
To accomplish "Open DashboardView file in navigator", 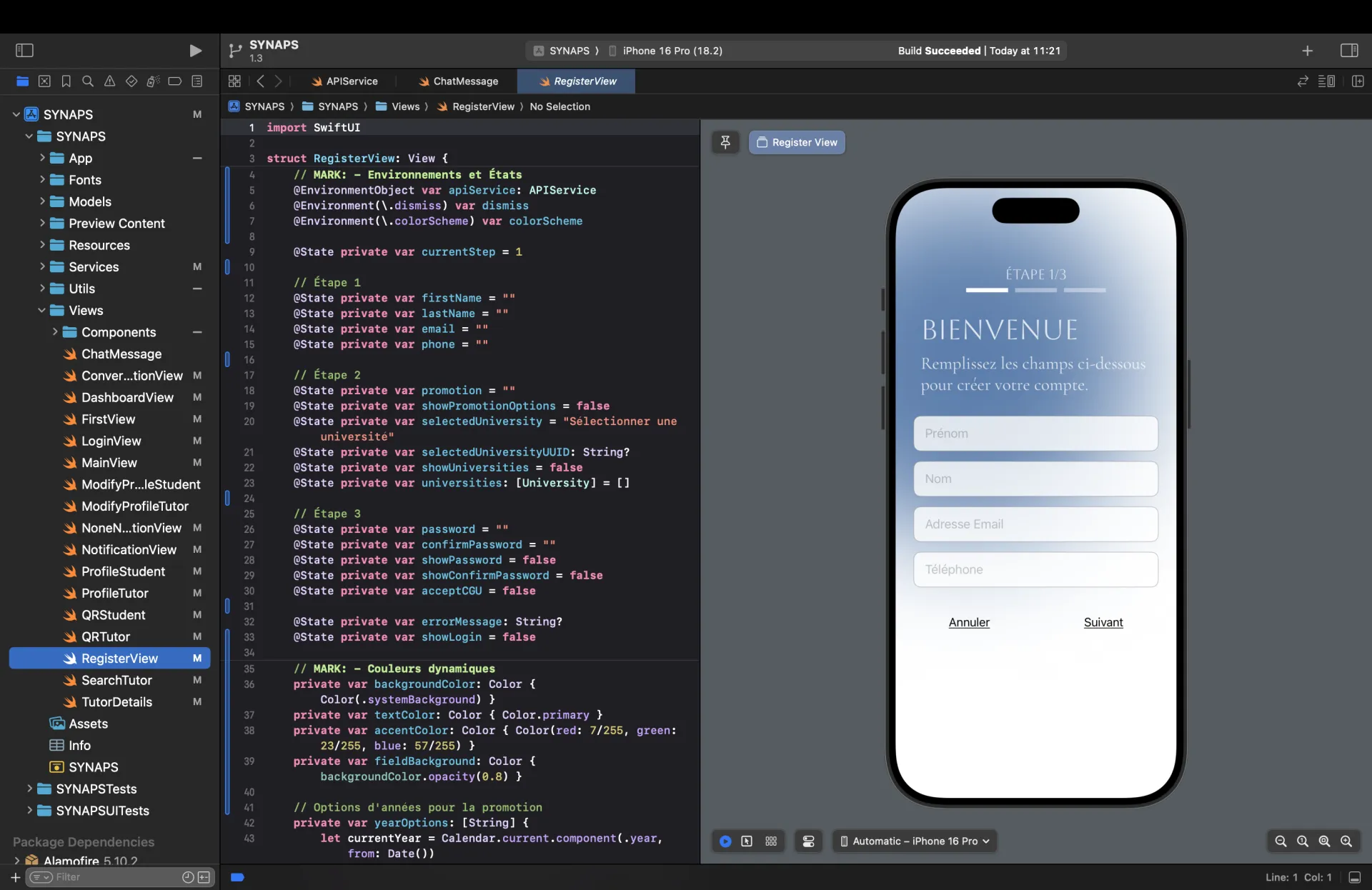I will [x=127, y=397].
